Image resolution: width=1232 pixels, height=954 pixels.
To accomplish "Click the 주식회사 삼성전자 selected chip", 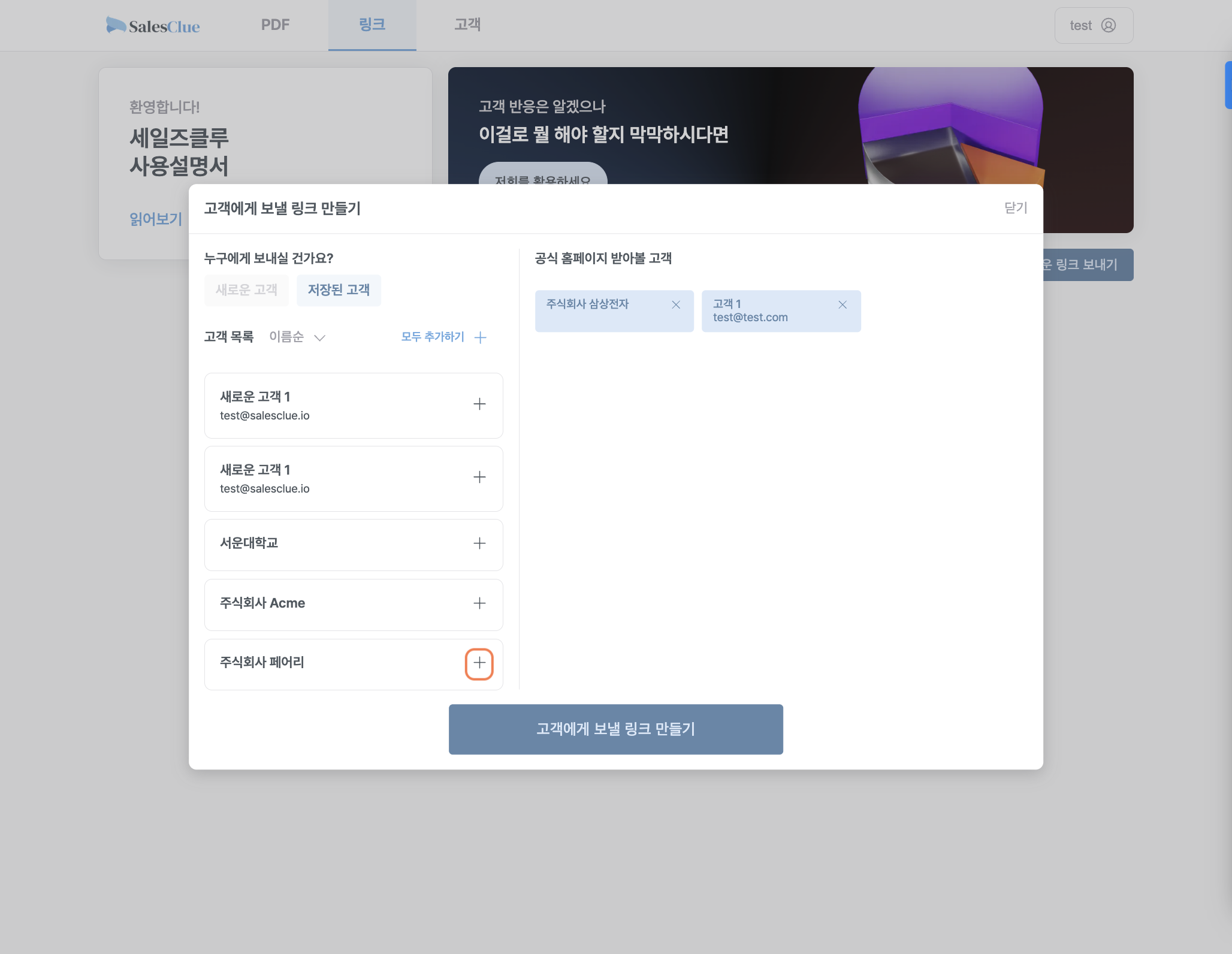I will pos(614,311).
